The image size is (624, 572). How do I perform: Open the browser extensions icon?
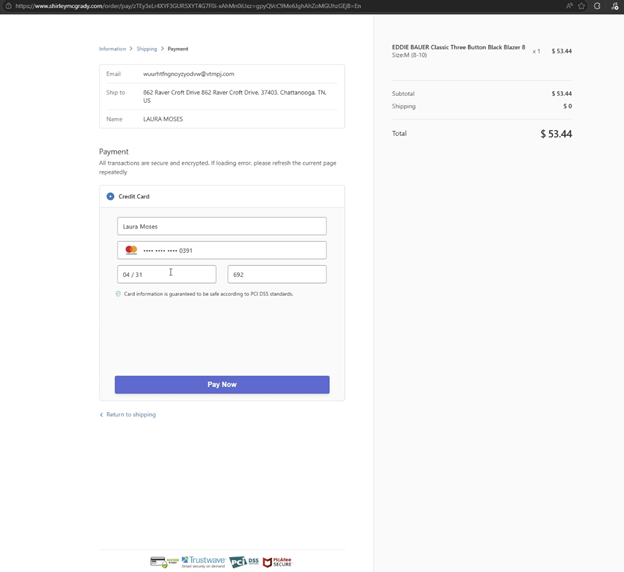tap(597, 6)
